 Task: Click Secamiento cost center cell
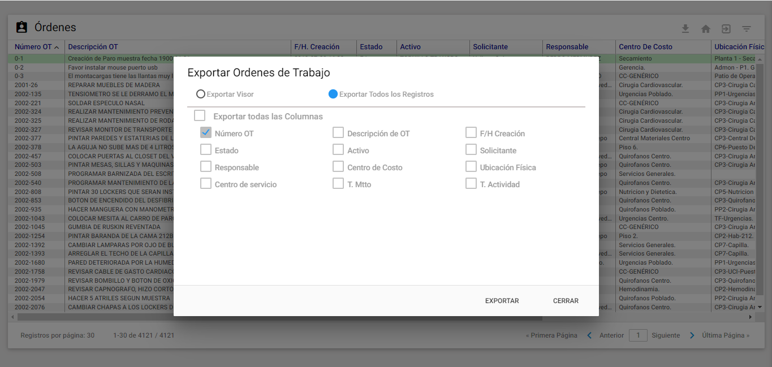pyautogui.click(x=635, y=58)
